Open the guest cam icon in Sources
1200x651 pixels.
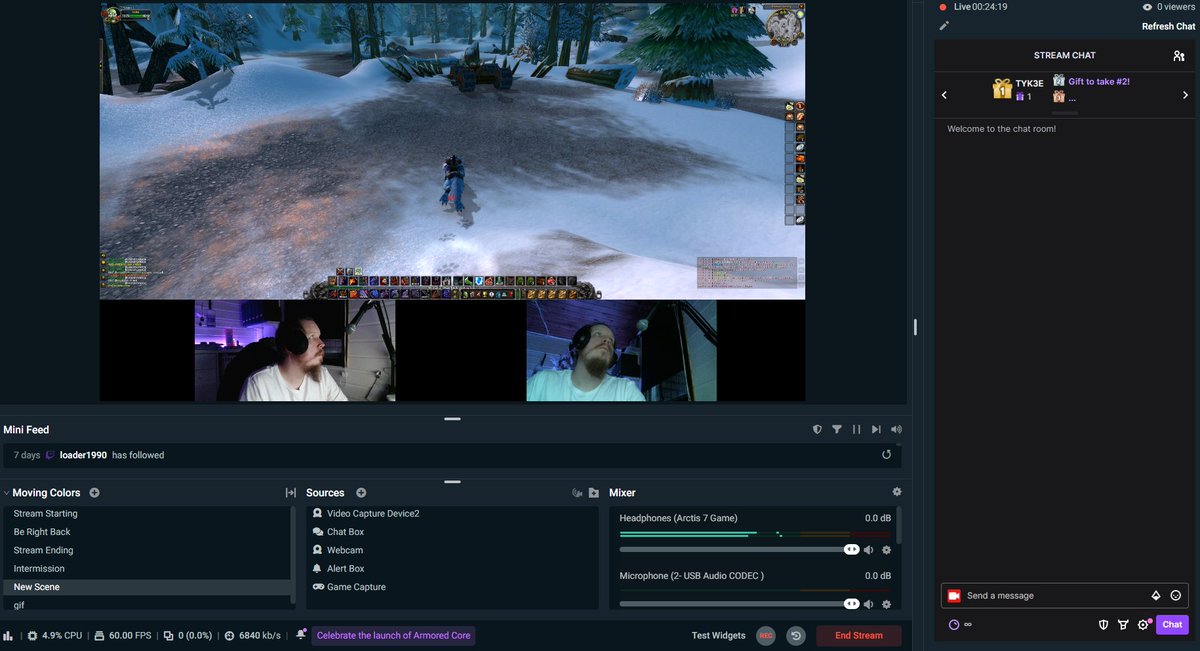pyautogui.click(x=577, y=493)
